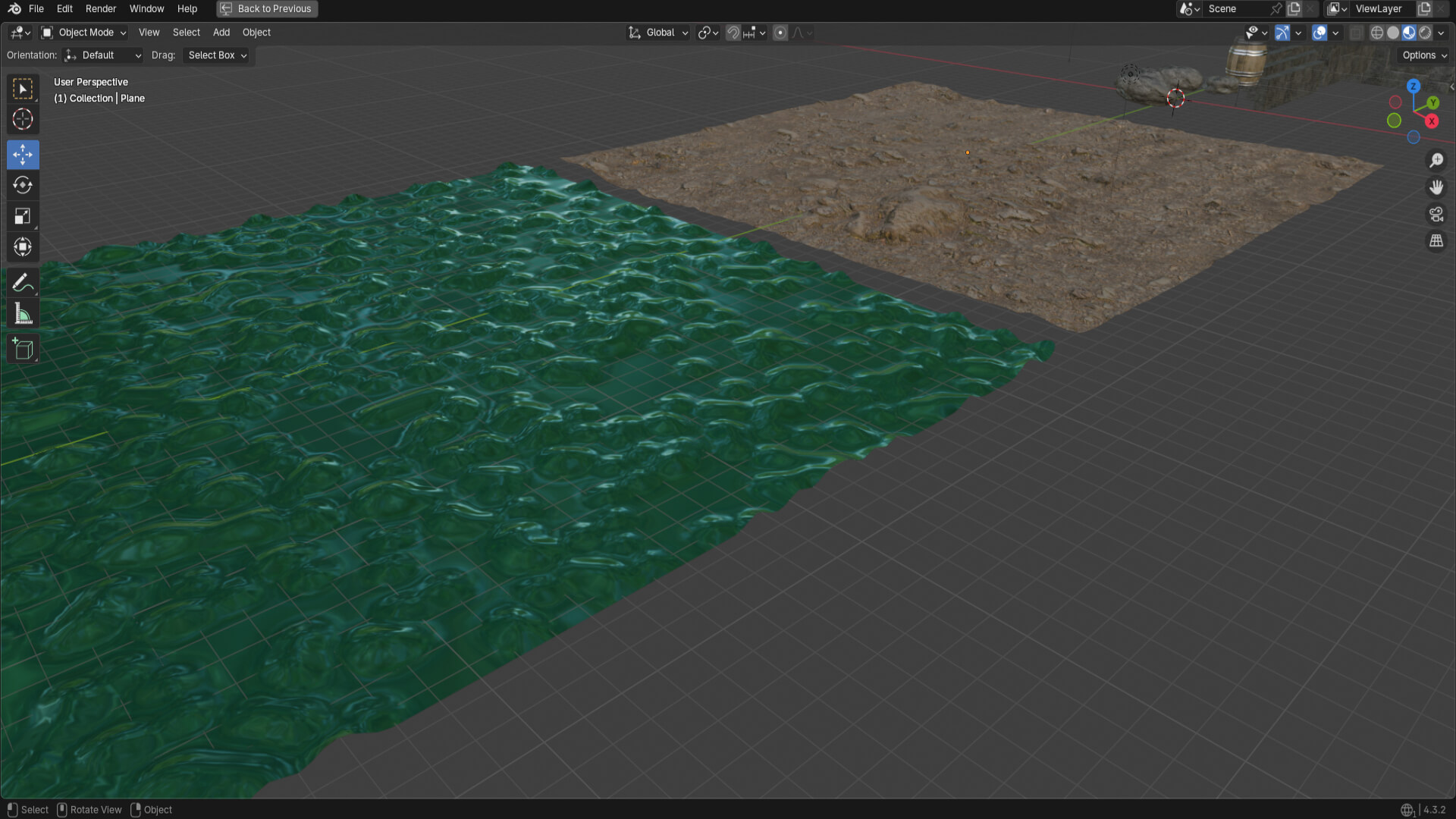Open the Add menu
Image resolution: width=1456 pixels, height=819 pixels.
221,33
